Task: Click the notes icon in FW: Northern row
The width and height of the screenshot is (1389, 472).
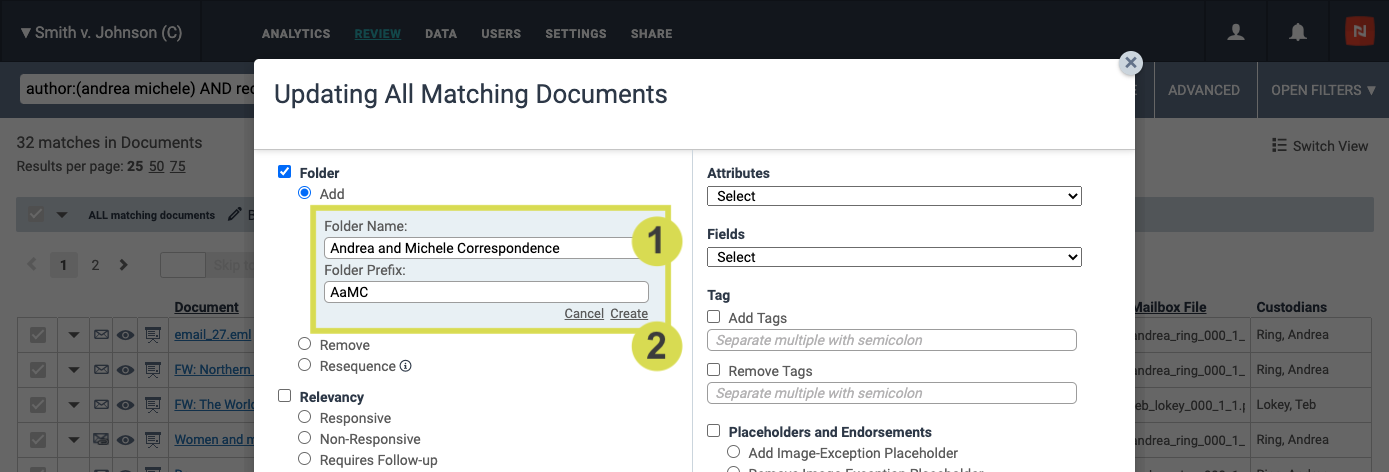Action: [x=153, y=369]
